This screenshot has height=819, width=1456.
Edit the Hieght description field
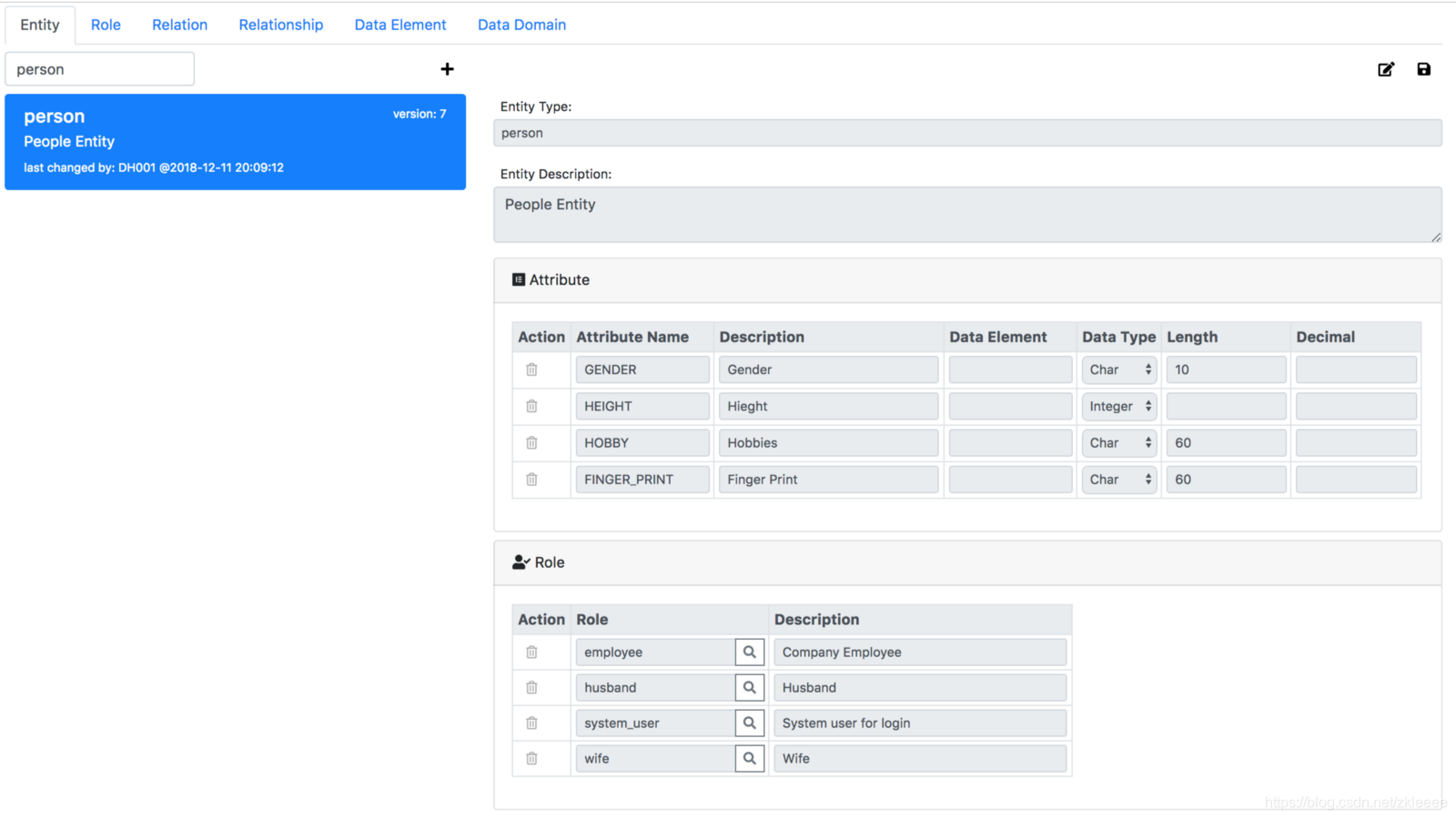click(x=828, y=406)
